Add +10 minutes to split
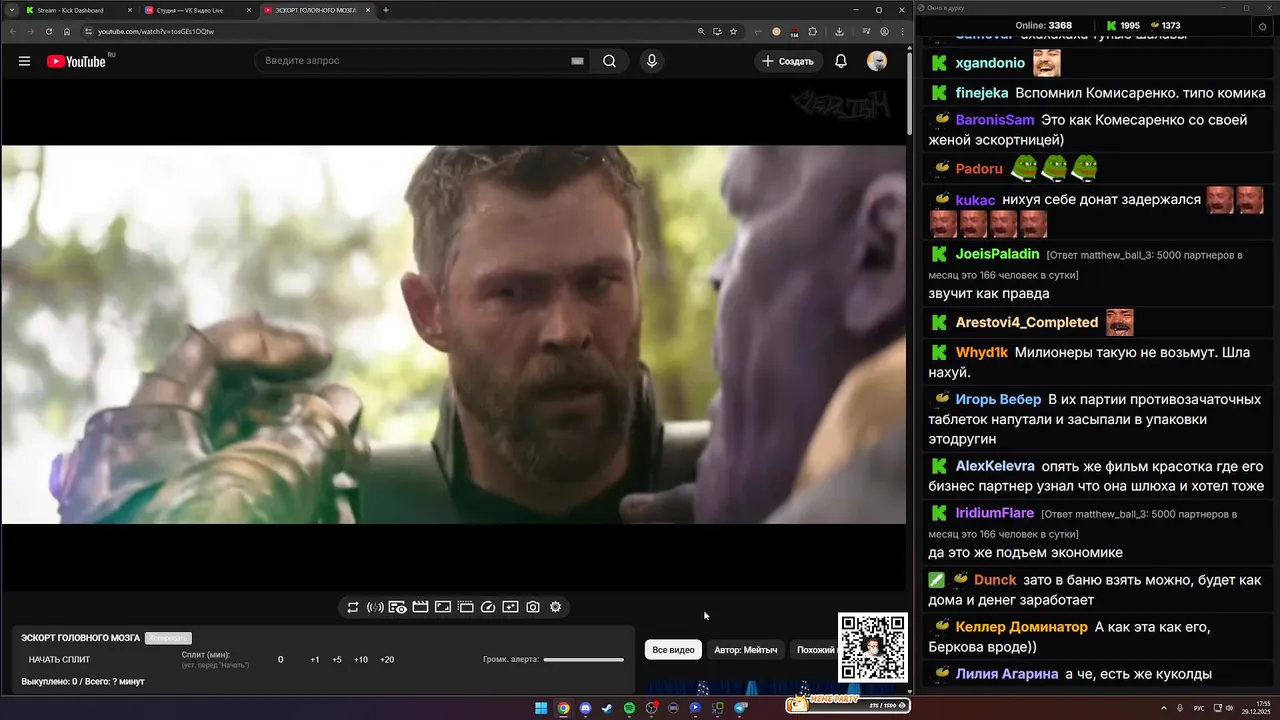Screen dimensions: 1280x720 point(361,660)
